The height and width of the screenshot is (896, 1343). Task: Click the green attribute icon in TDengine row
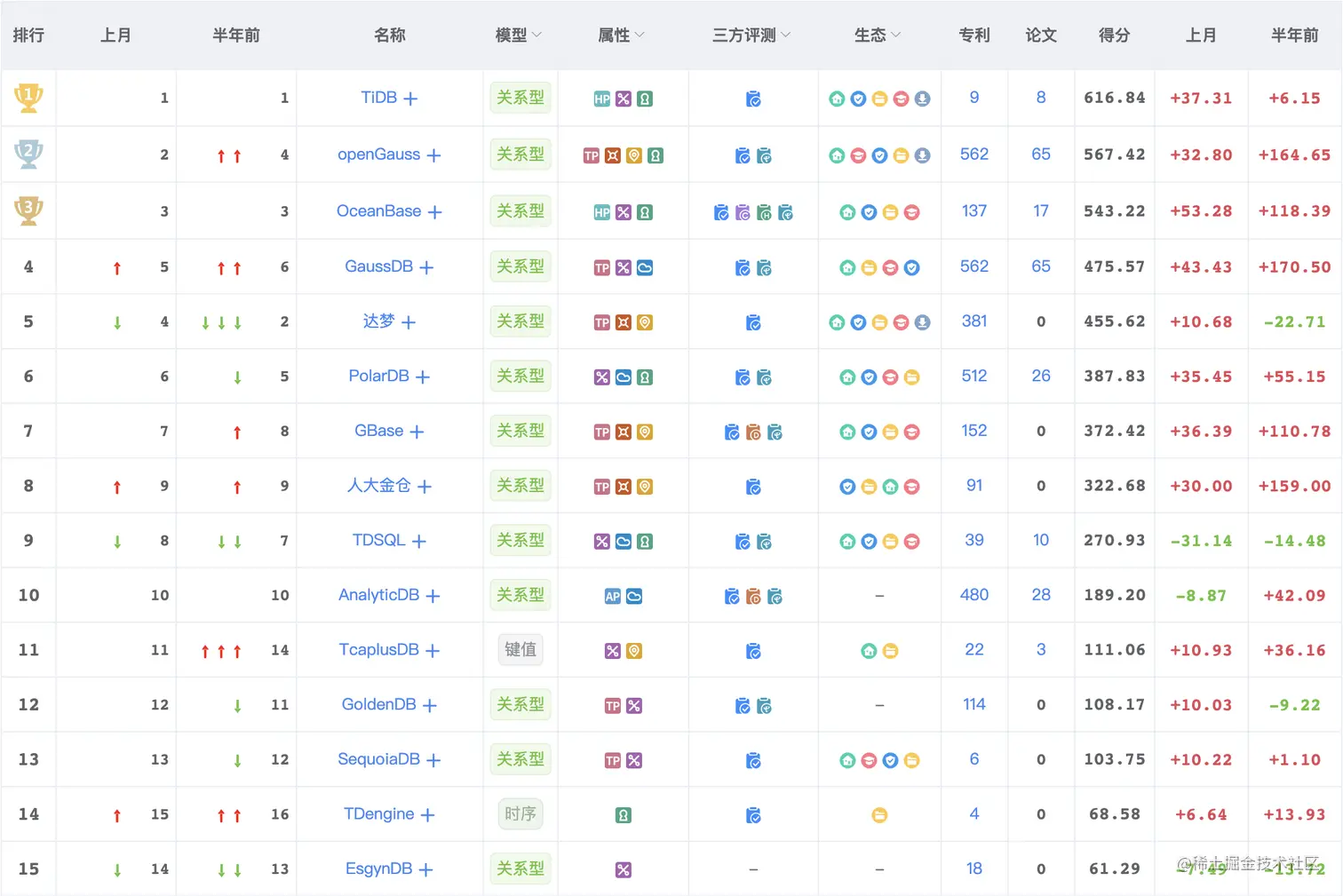pyautogui.click(x=624, y=815)
